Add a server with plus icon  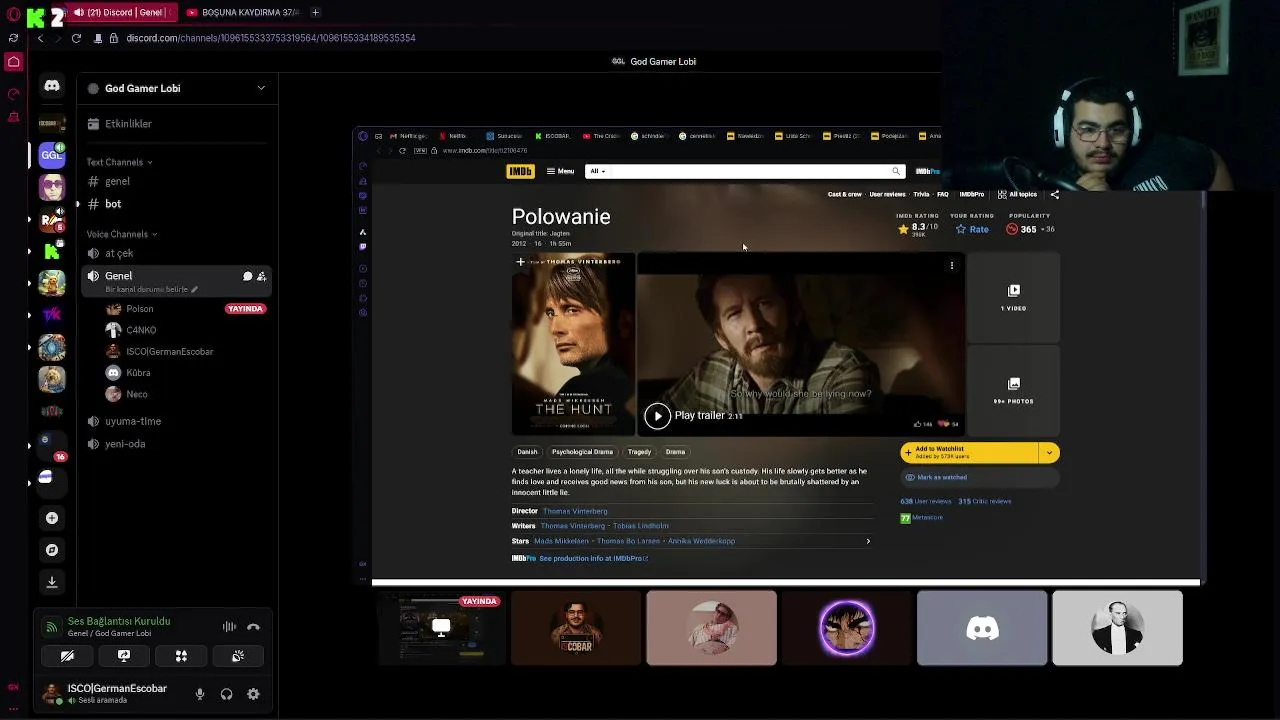(52, 518)
